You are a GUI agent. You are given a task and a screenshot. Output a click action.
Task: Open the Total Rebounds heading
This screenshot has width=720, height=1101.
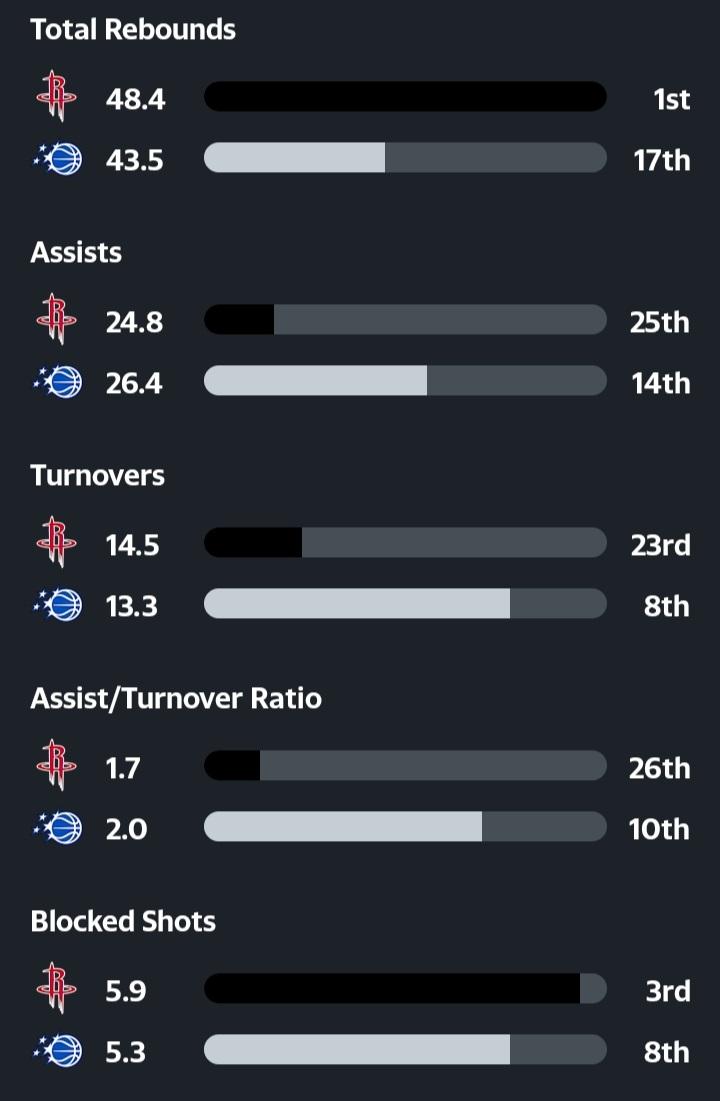click(x=133, y=29)
